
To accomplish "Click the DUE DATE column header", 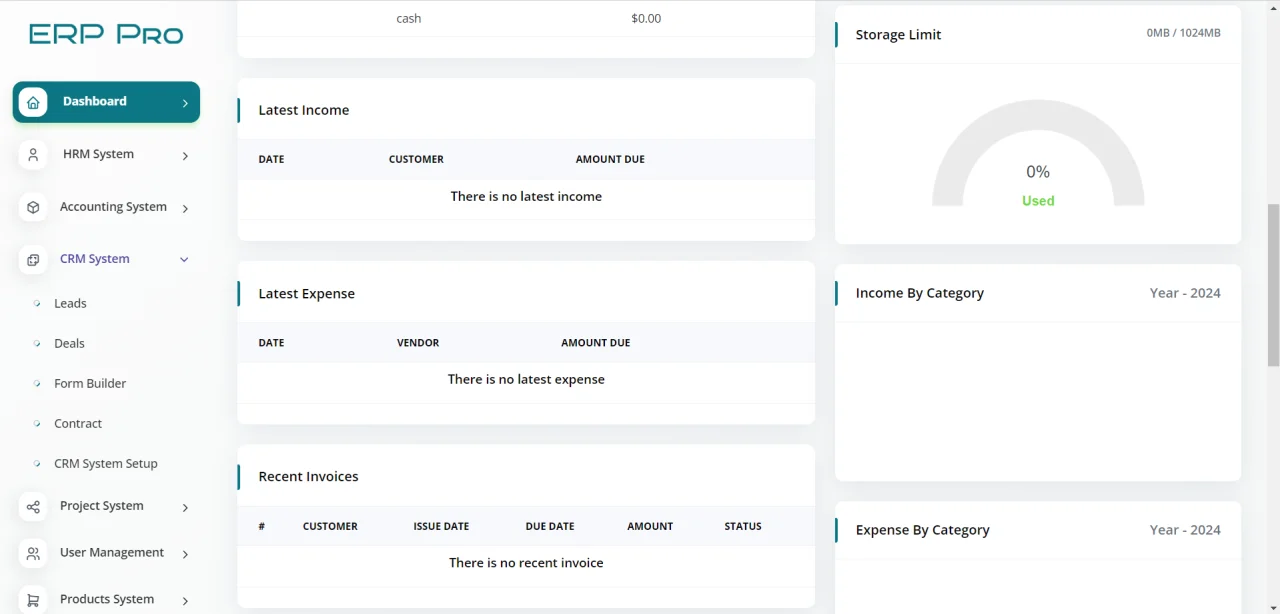I will click(550, 526).
